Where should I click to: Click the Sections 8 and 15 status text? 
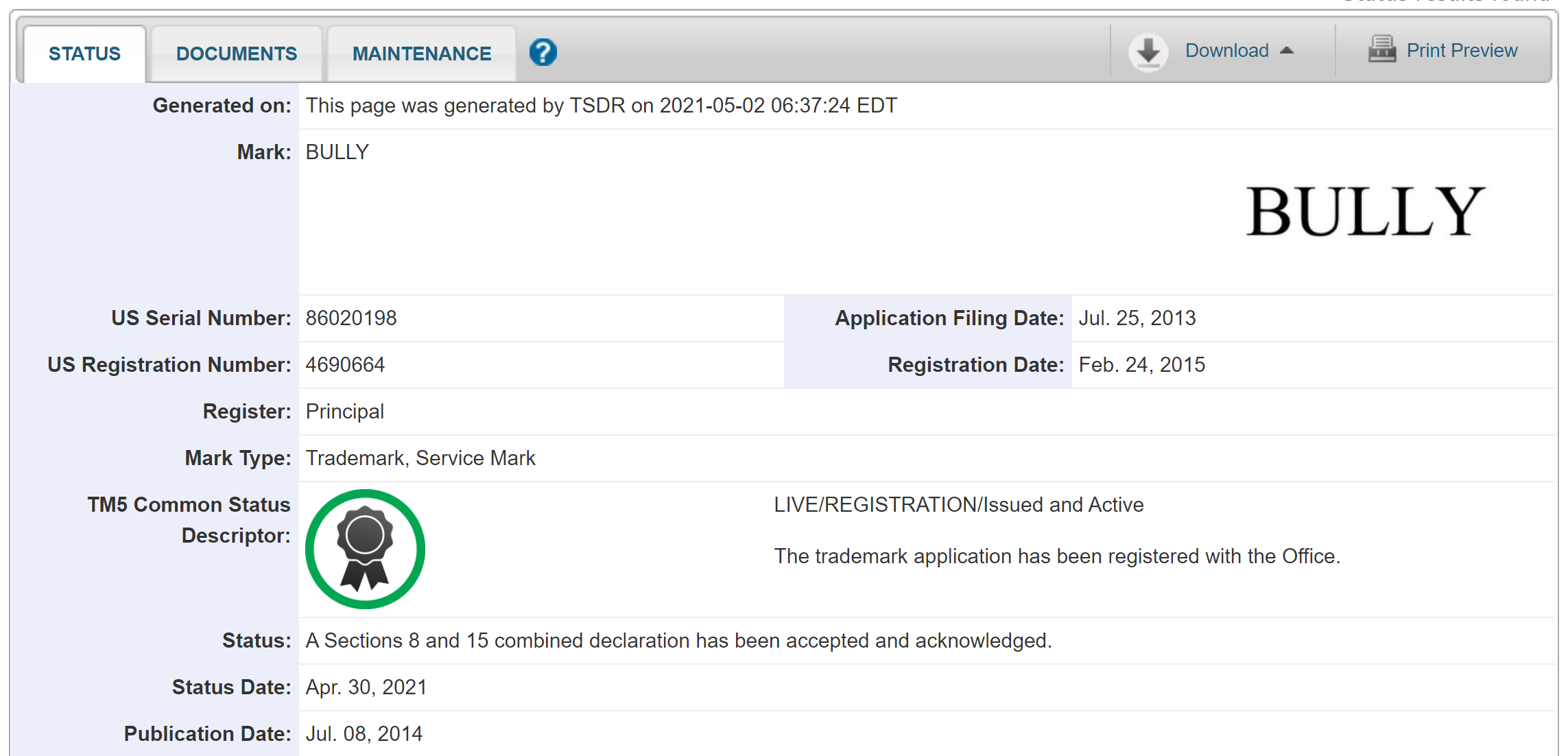tap(679, 641)
